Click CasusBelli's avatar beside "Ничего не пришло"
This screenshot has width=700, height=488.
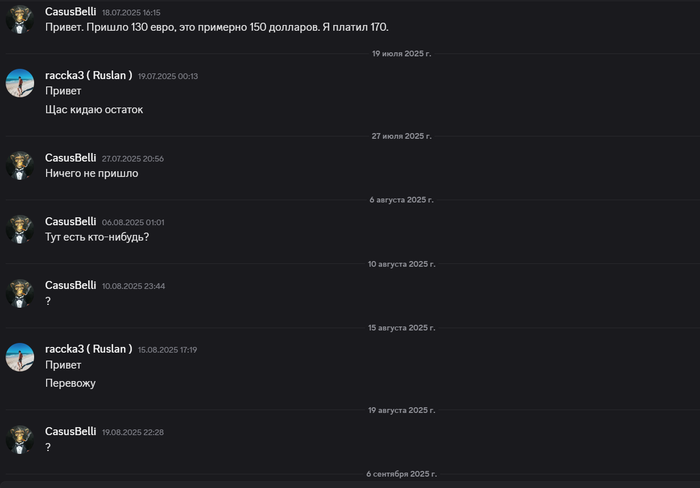[x=20, y=165]
